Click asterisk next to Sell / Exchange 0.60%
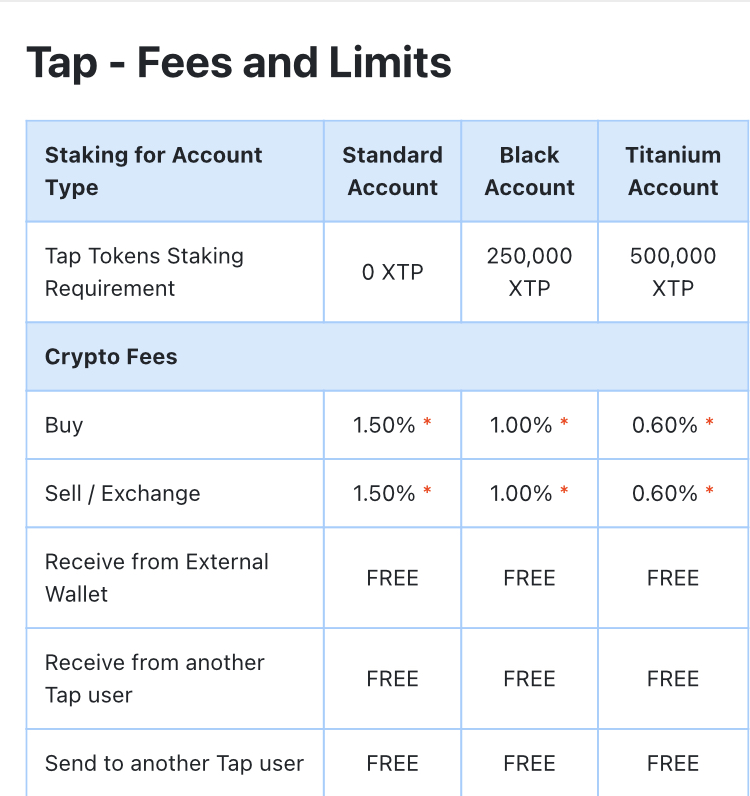 pyautogui.click(x=709, y=491)
